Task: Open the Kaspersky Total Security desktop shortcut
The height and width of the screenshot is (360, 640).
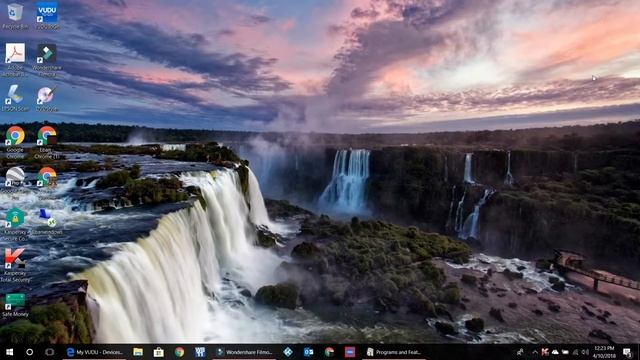Action: (15, 265)
